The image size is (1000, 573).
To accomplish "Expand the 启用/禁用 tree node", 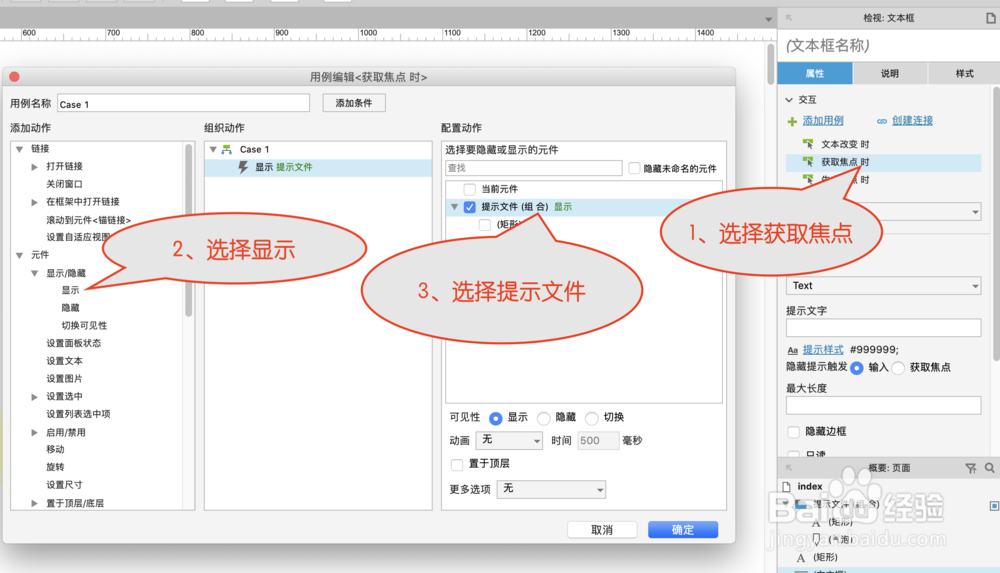I will point(34,433).
